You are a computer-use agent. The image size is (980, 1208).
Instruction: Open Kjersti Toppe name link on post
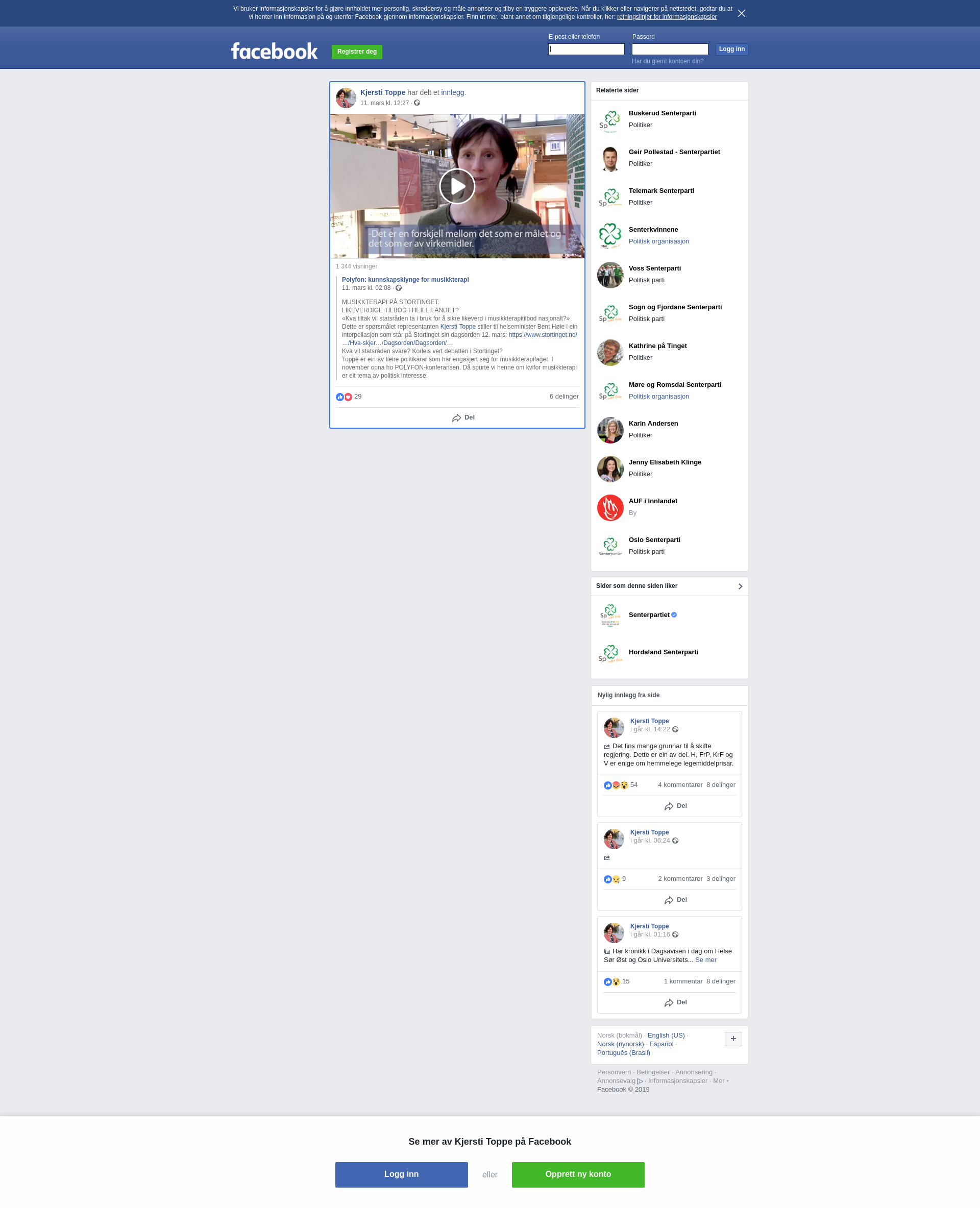coord(383,92)
